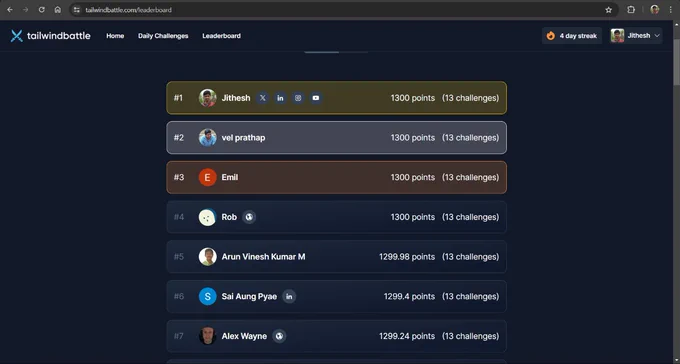Screen dimensions: 680x364
Task: Open Jithesh's LinkedIn profile icon
Action: [280, 98]
